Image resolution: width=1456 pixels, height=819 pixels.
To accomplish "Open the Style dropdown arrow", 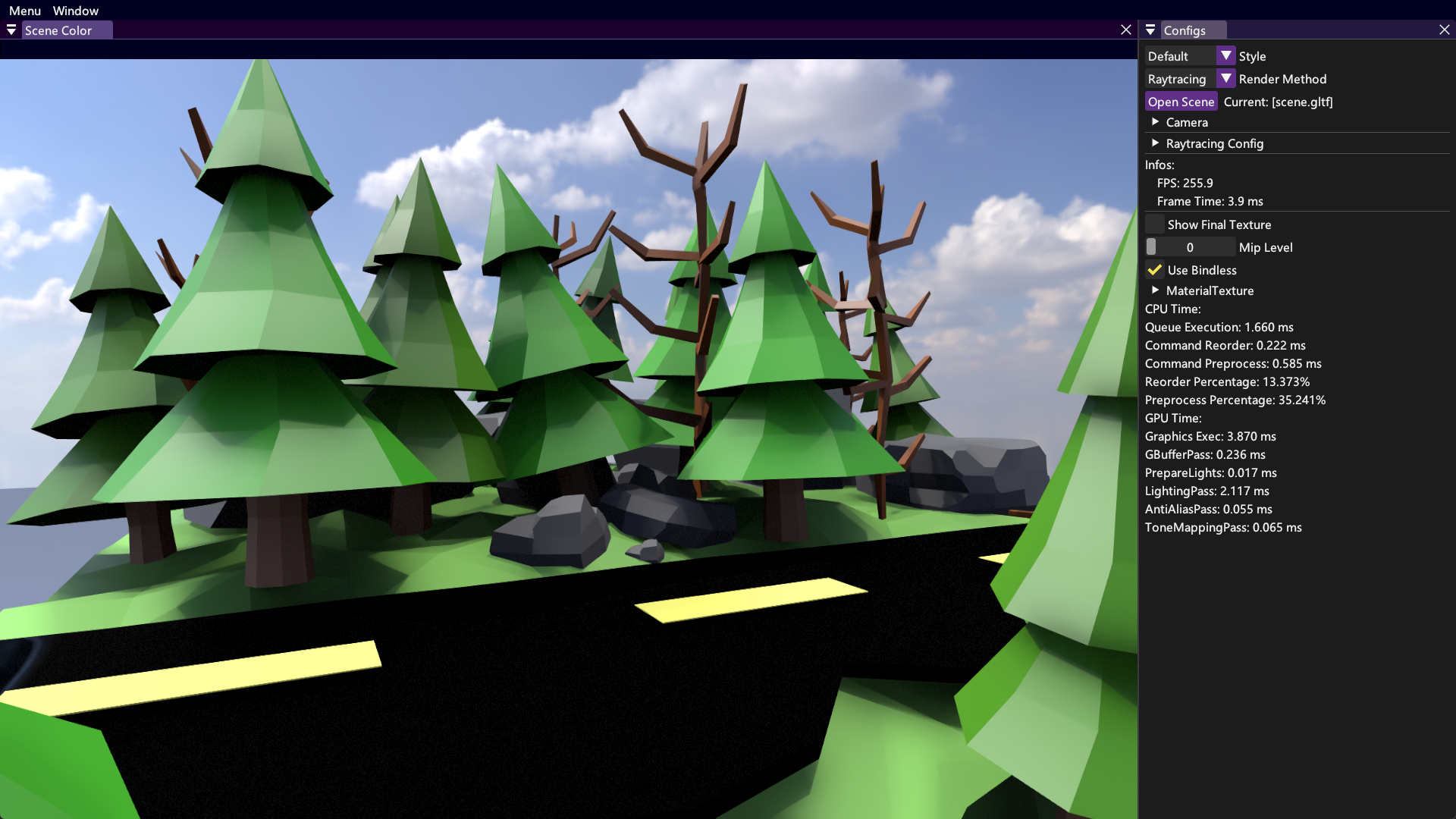I will coord(1226,56).
